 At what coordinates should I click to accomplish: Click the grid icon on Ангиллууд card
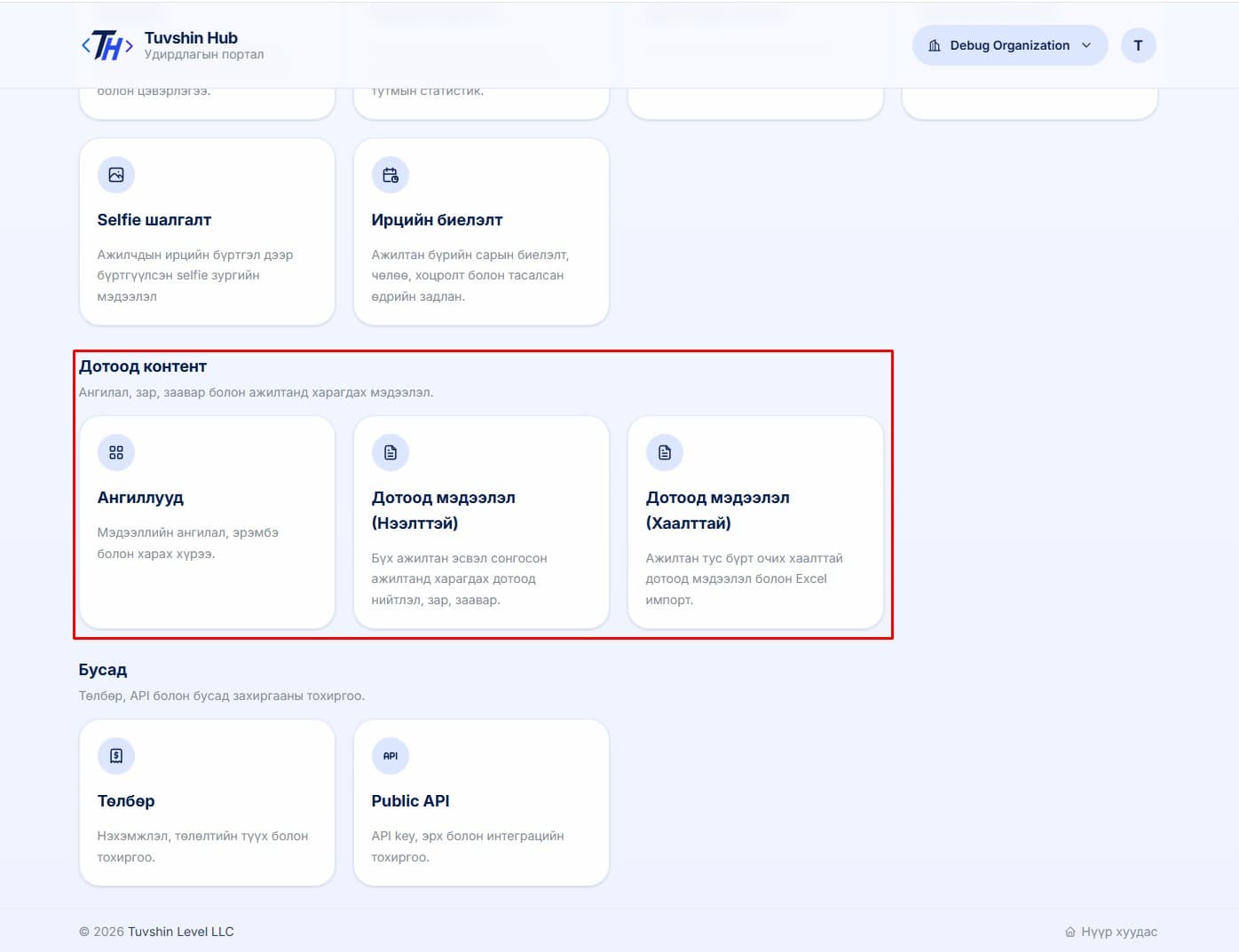click(x=116, y=452)
